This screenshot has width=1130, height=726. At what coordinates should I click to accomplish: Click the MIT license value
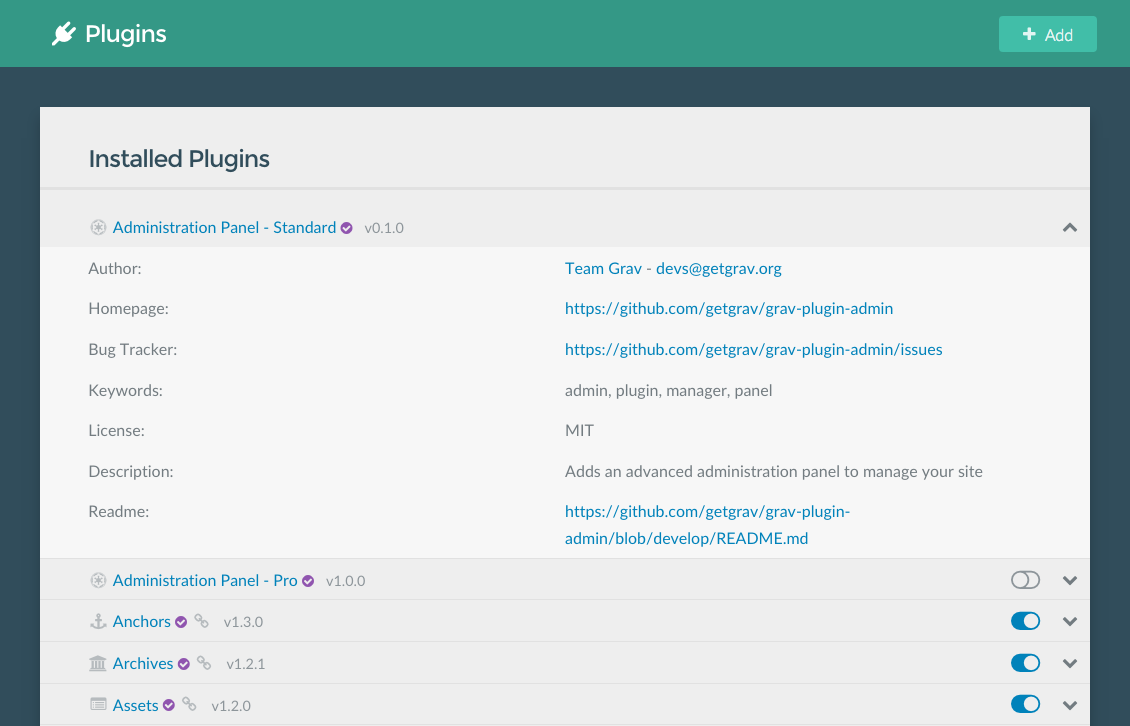point(579,430)
